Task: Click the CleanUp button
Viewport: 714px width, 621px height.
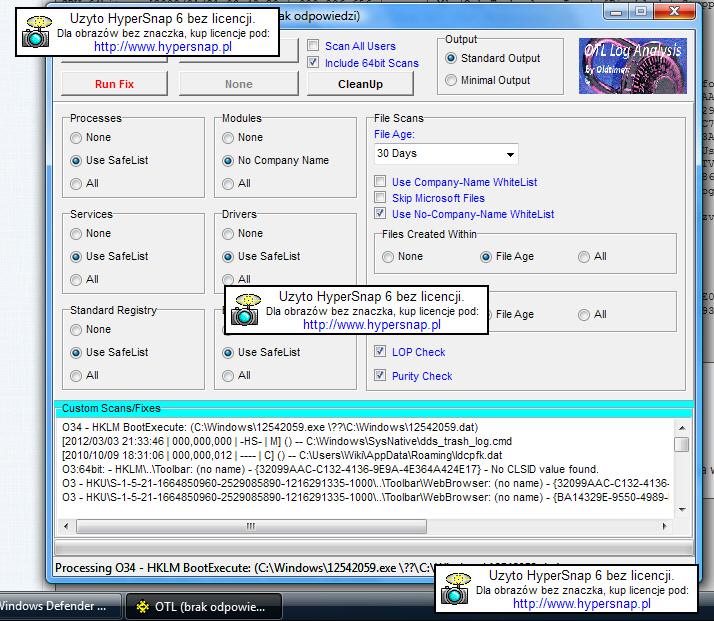Action: 360,84
